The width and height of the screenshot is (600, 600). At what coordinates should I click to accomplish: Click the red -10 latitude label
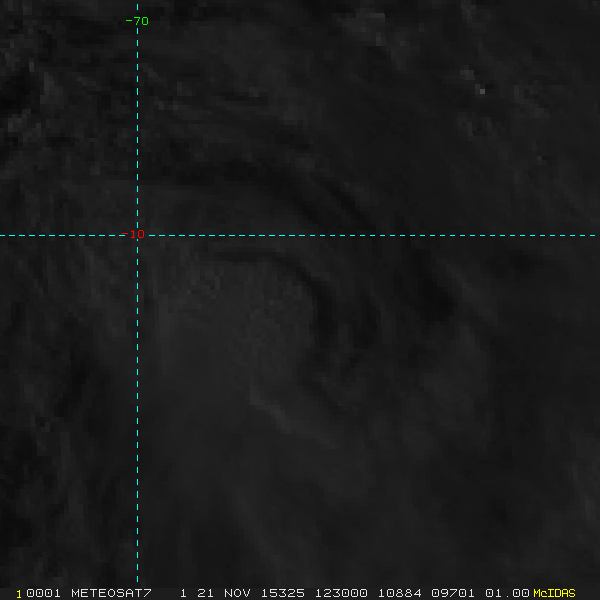tap(133, 234)
